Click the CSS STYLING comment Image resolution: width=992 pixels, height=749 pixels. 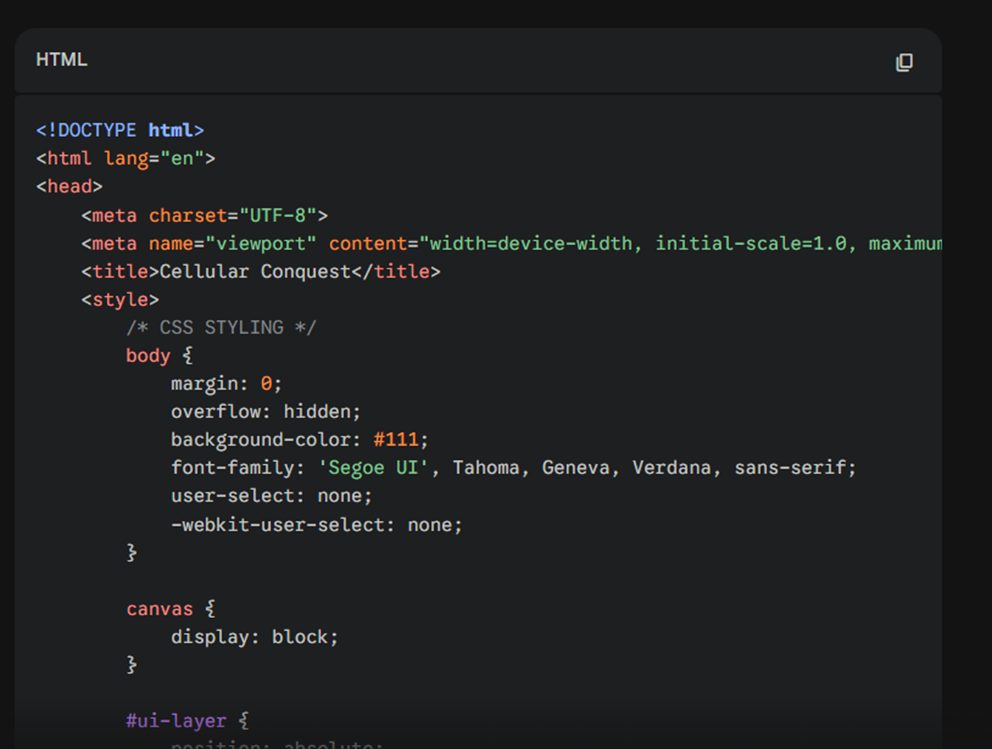(222, 326)
